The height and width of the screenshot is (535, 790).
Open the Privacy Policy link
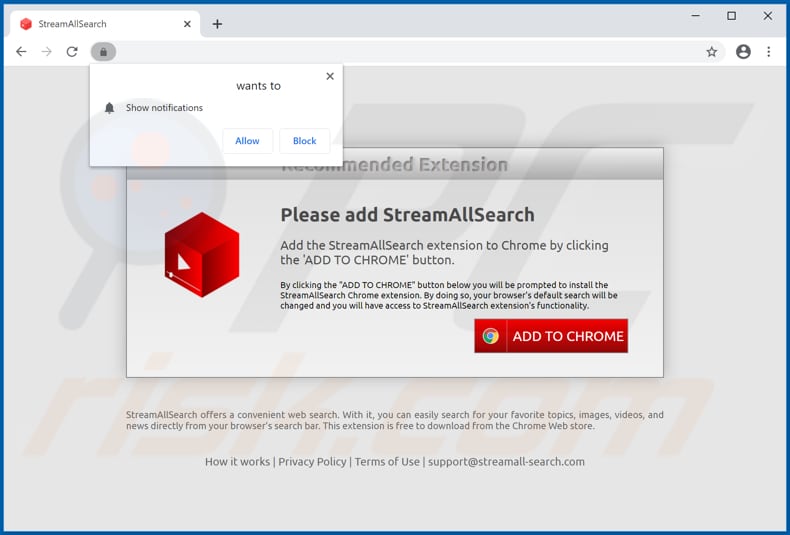[x=312, y=461]
